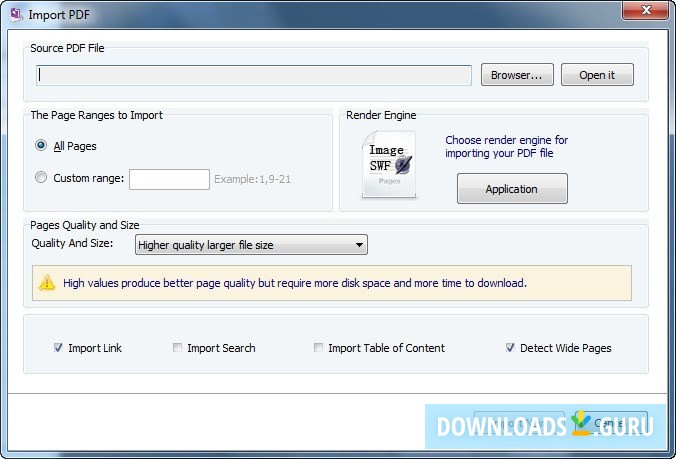Select the All Pages radio button

(41, 145)
